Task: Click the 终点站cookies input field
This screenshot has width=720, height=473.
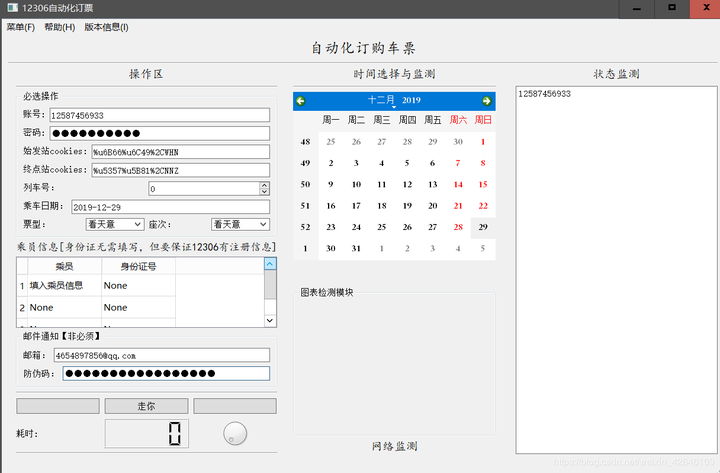Action: tap(180, 170)
